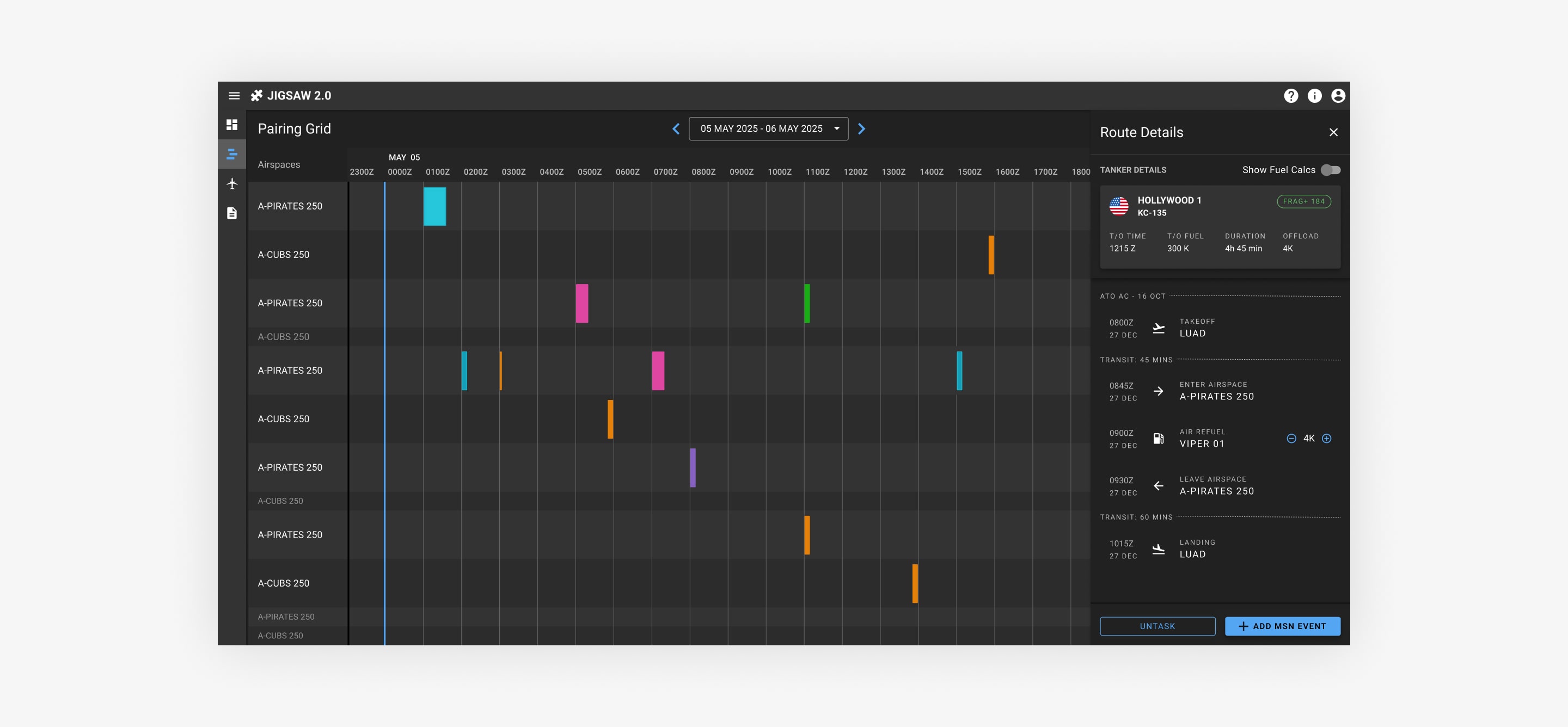Decrease VIPER 01 offload with minus
Screen dimensions: 1568x727
1291,438
